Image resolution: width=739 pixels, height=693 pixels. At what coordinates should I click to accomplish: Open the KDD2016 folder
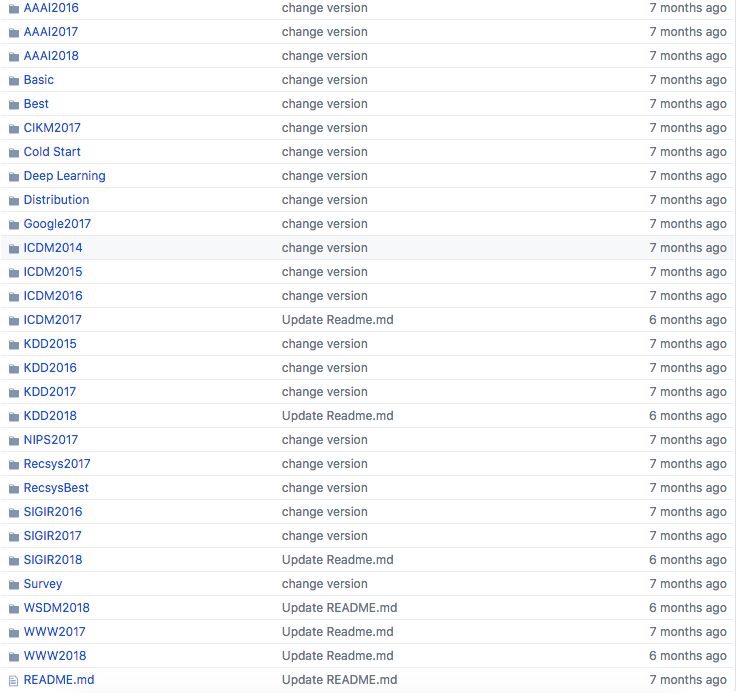50,368
